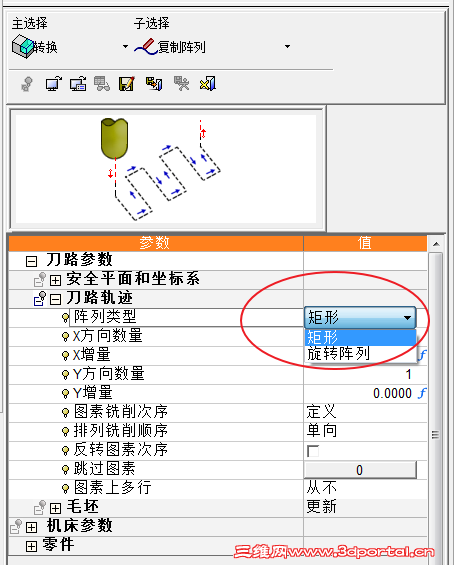The width and height of the screenshot is (454, 565).
Task: Click the 毛坯 value 更新
Action: (x=321, y=507)
